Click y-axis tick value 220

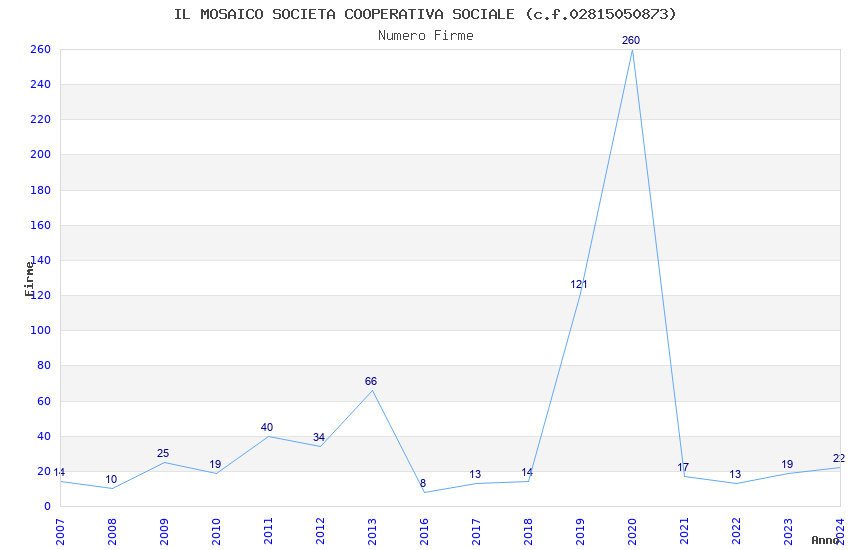pos(41,119)
